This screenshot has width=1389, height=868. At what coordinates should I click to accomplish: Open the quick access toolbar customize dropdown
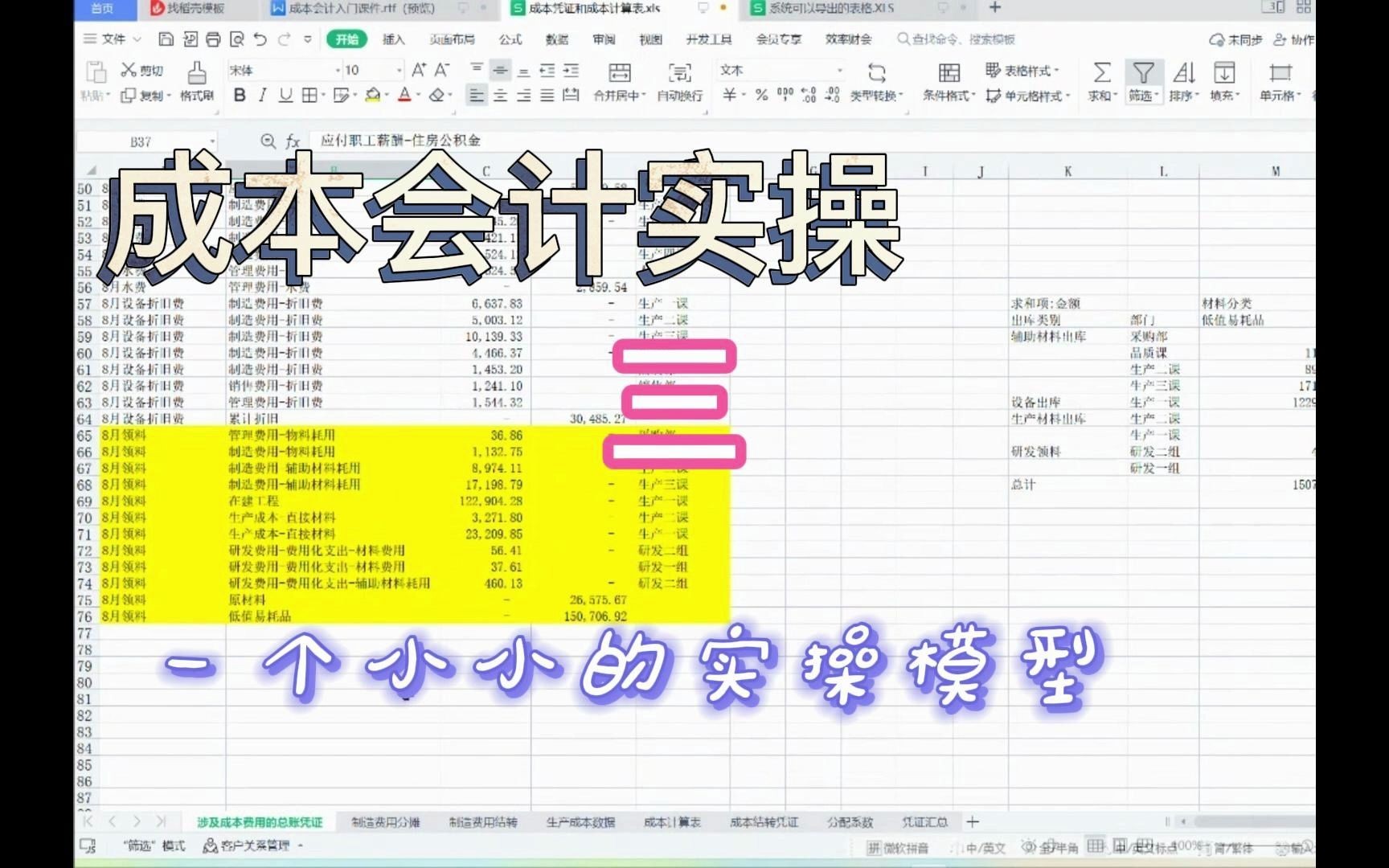(x=307, y=39)
